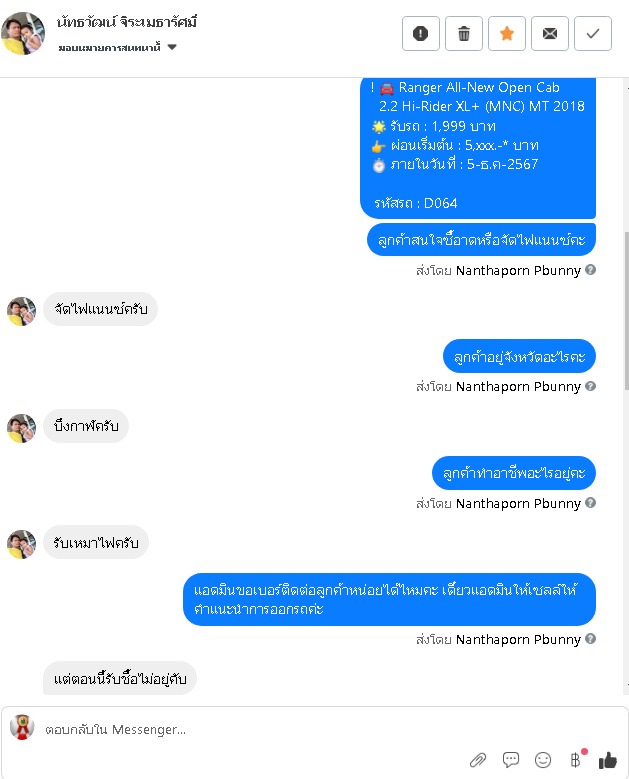Open the baht payment request icon
629x779 pixels.
[576, 759]
